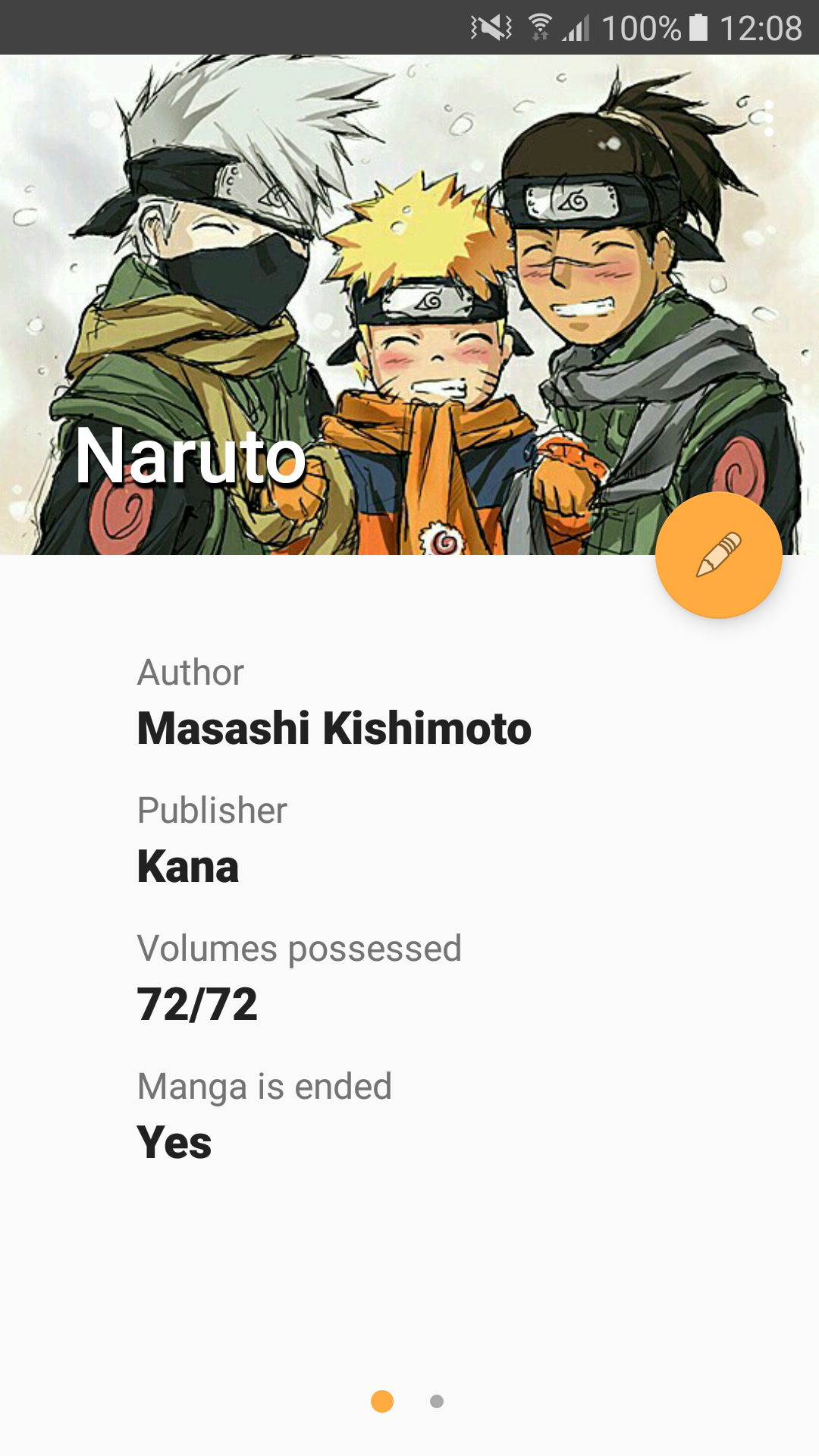The height and width of the screenshot is (1456, 819).
Task: Tap the Masashi Kishimoto author value
Action: click(x=334, y=729)
